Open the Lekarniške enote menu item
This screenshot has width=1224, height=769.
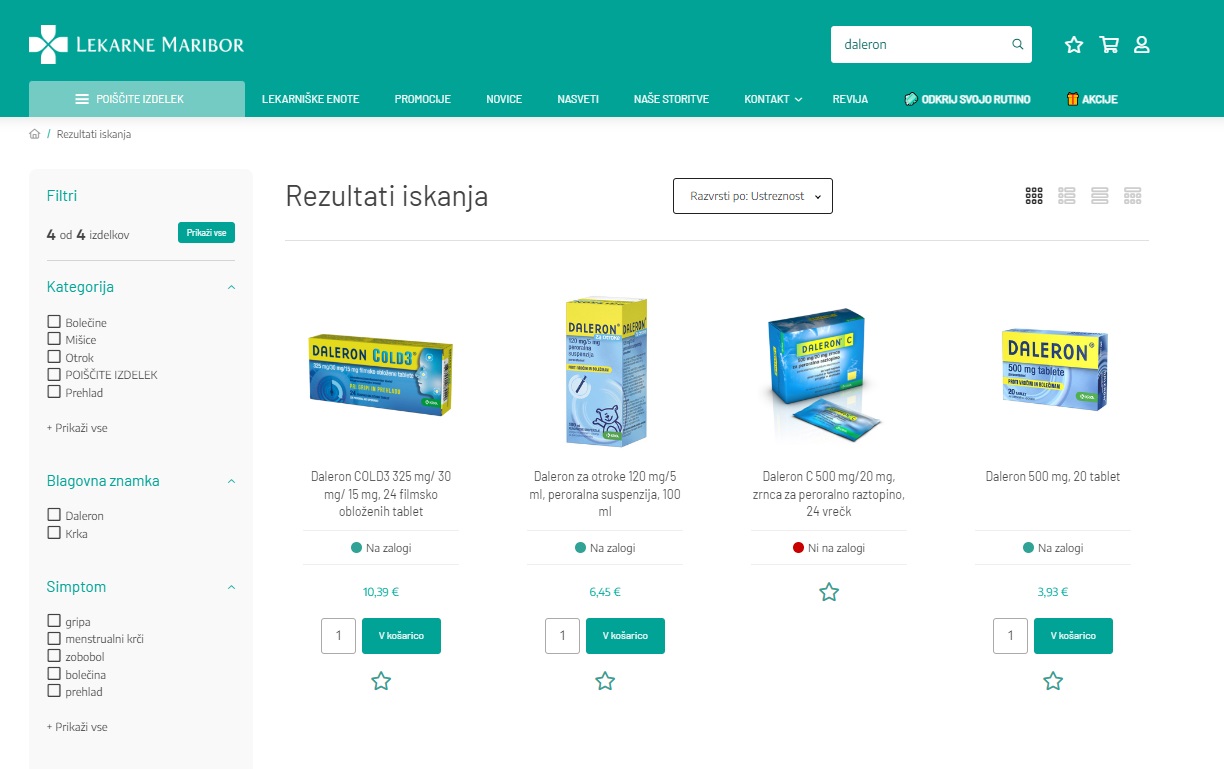tap(310, 99)
